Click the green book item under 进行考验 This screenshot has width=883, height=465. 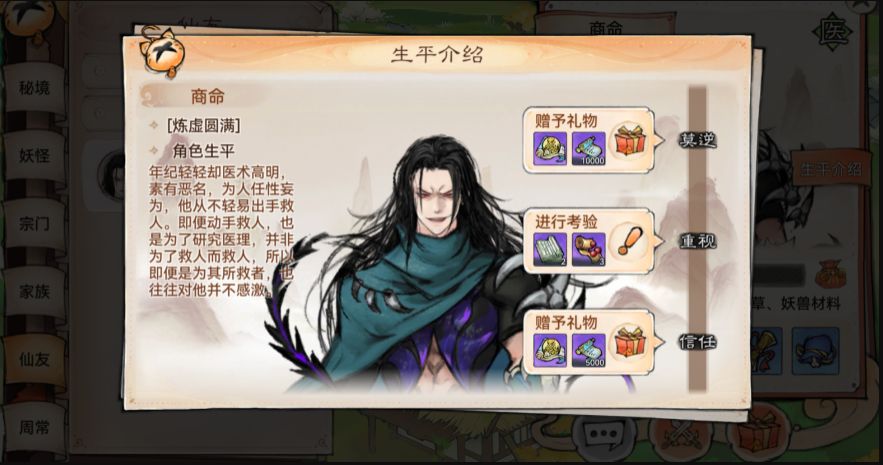point(550,249)
